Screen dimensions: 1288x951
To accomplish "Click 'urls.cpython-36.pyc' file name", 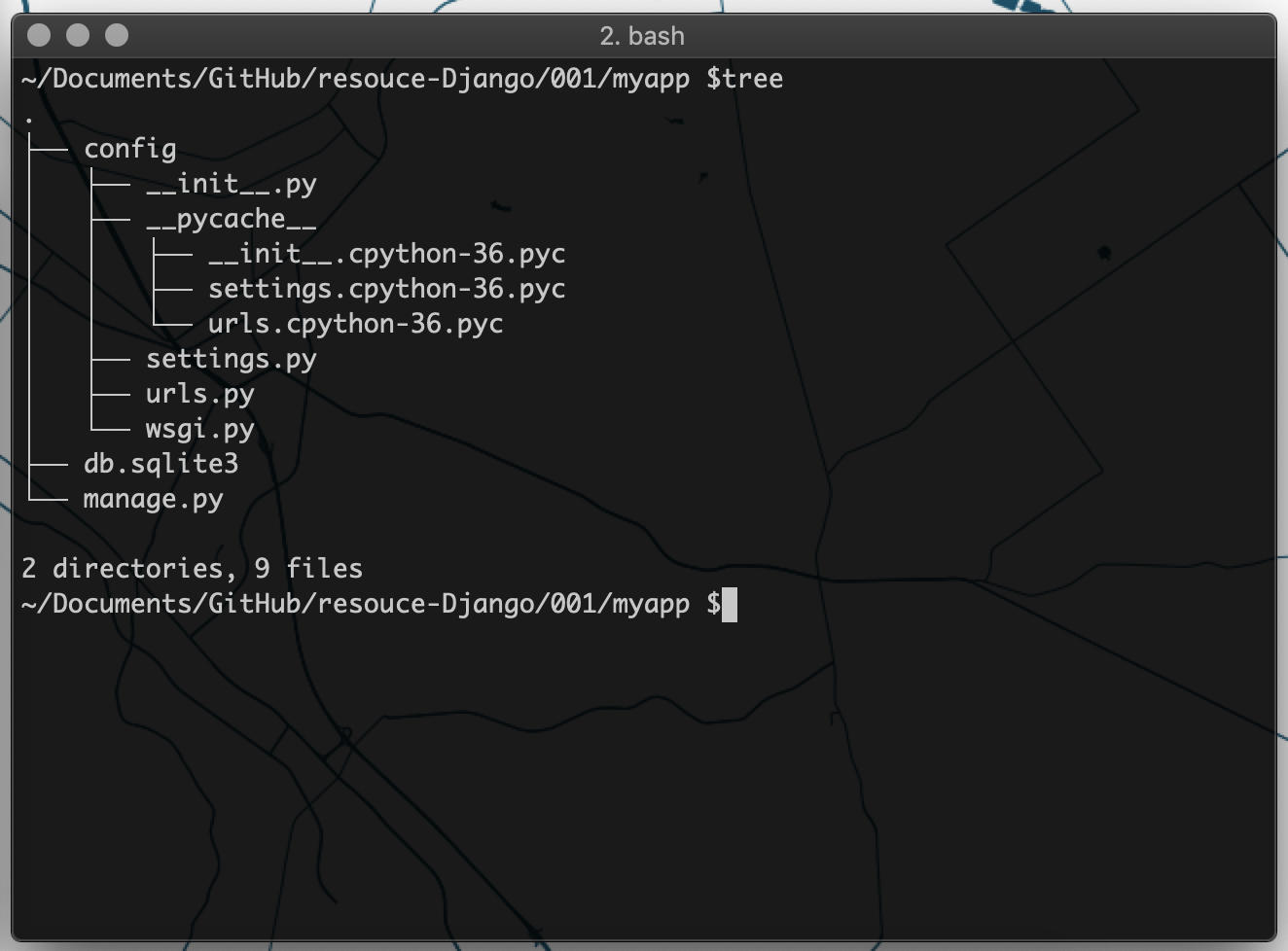I will [x=355, y=324].
